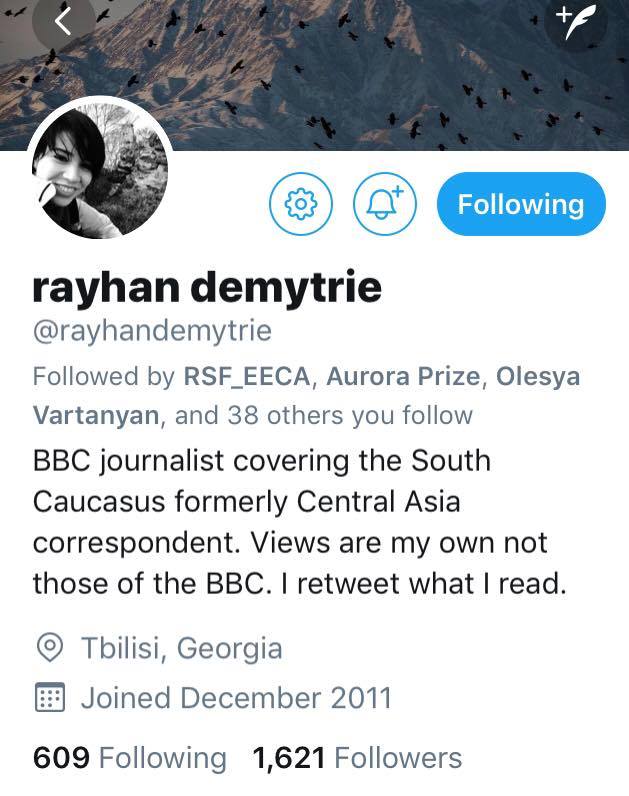Tap the back arrow icon
The image size is (629, 796).
[63, 21]
